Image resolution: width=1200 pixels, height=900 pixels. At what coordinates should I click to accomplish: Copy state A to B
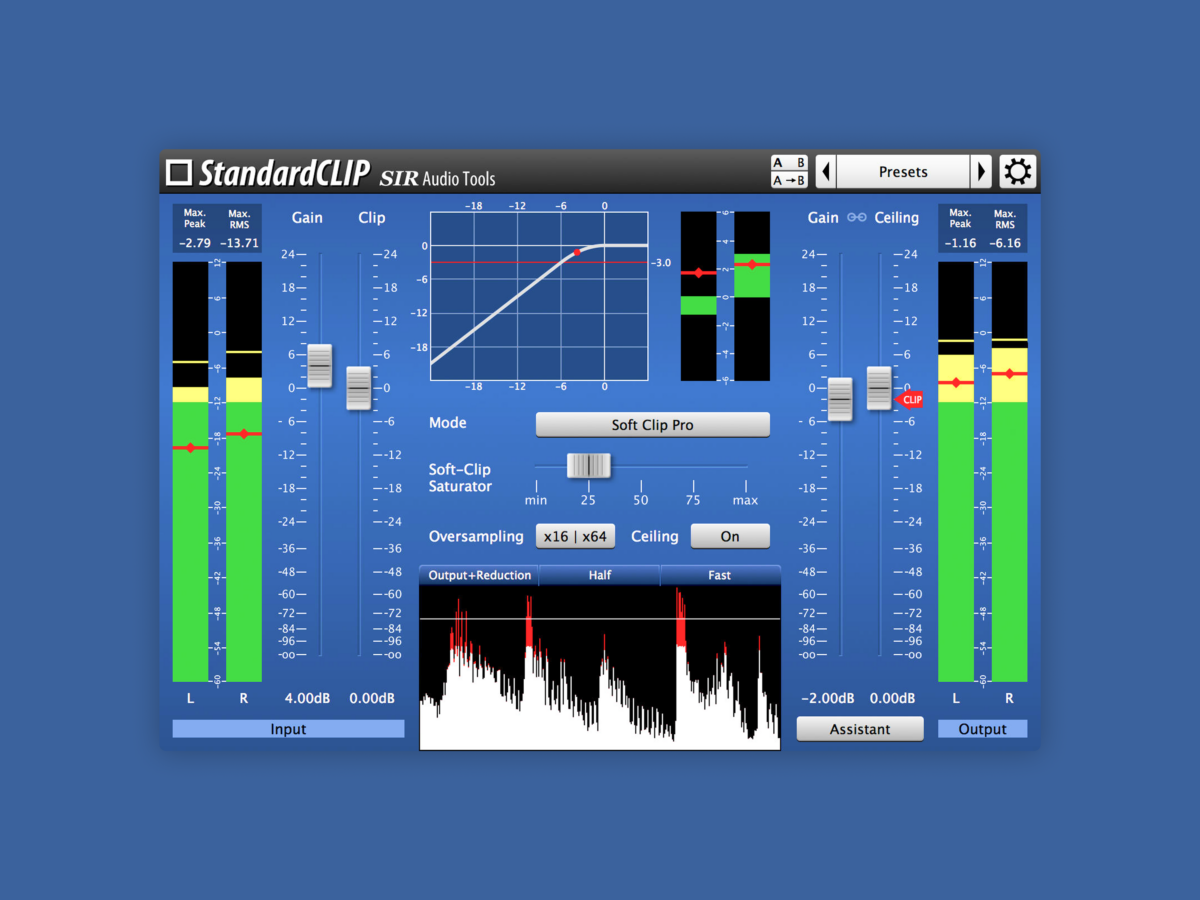tap(789, 181)
